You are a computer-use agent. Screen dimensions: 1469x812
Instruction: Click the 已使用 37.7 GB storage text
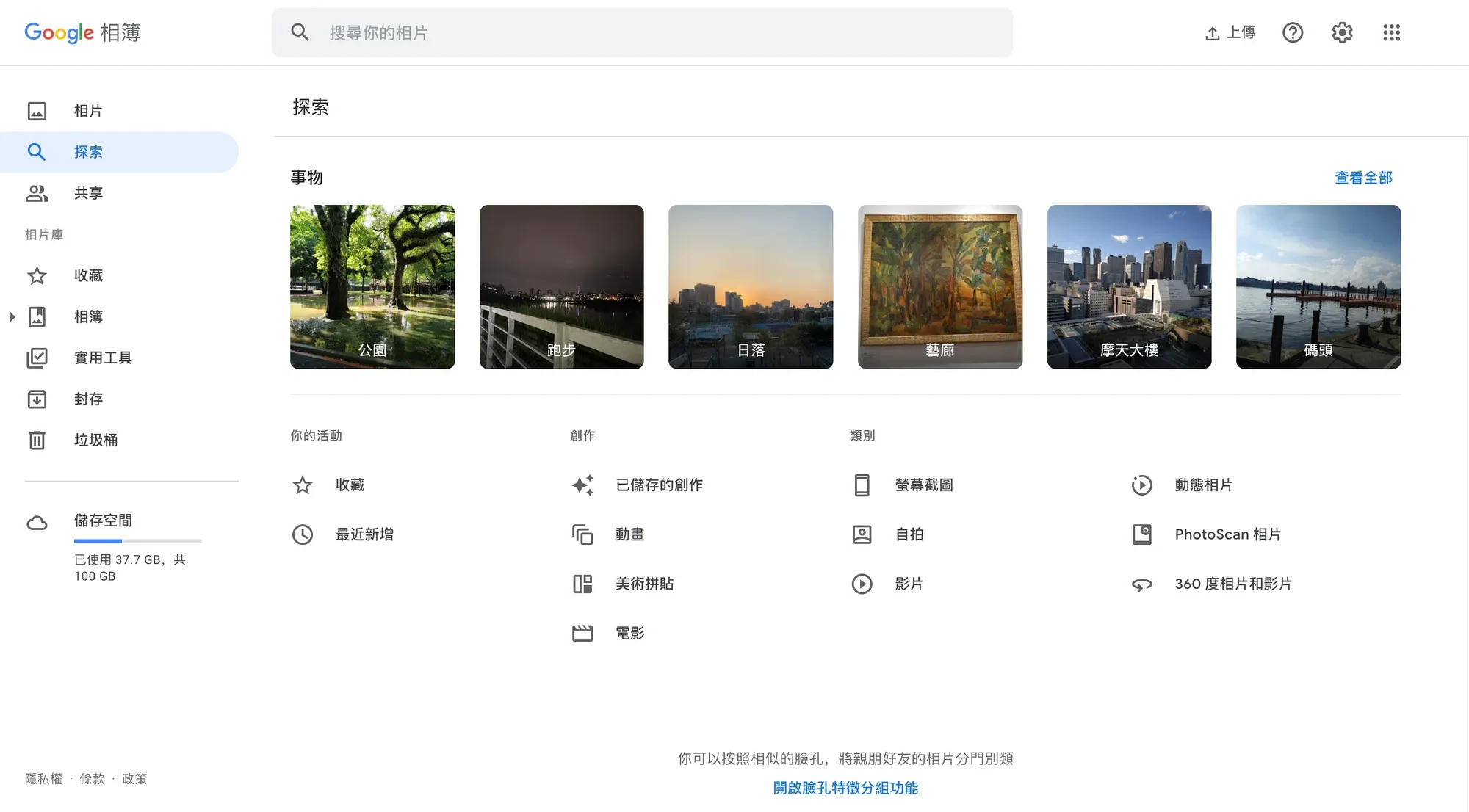(130, 568)
